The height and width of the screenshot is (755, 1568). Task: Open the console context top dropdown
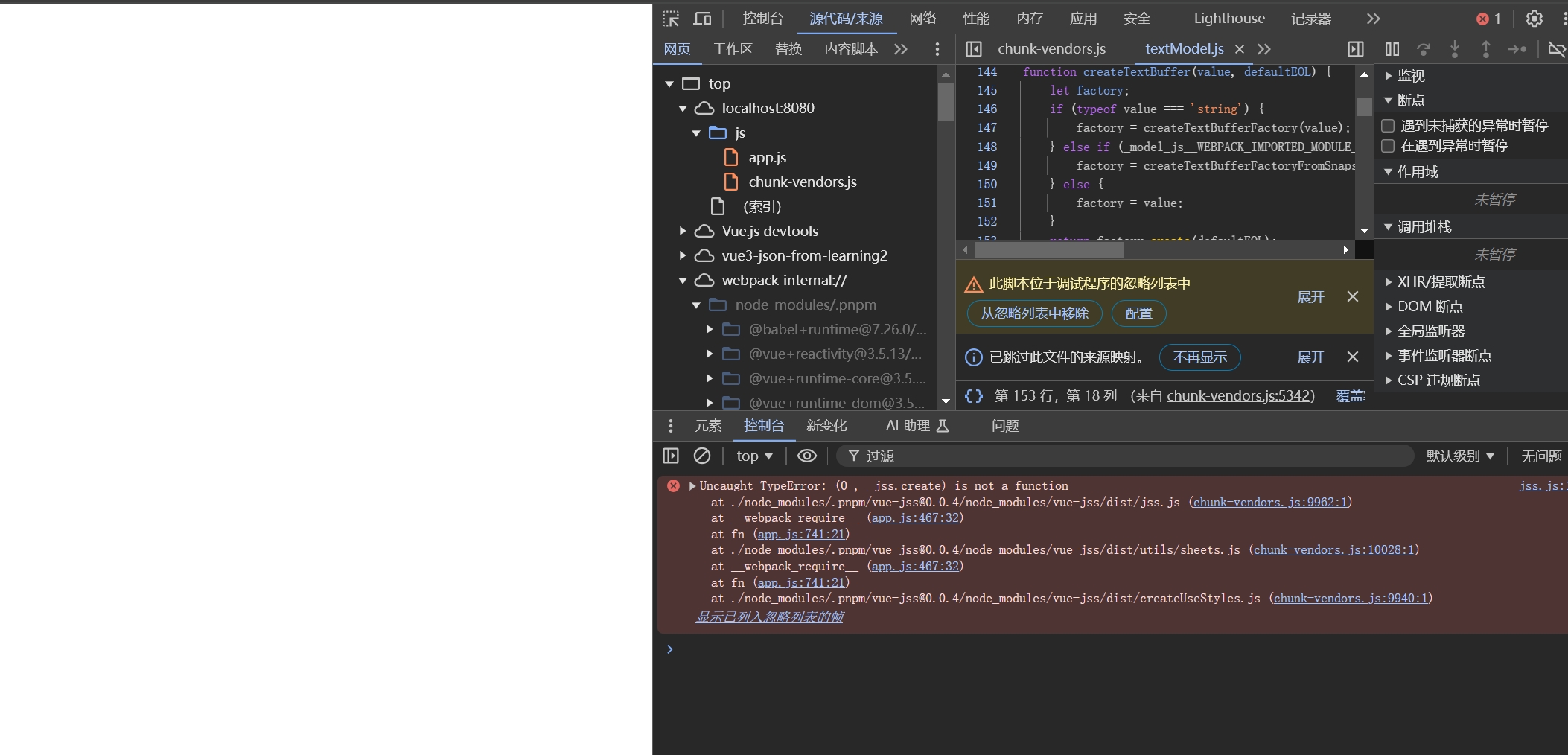pyautogui.click(x=754, y=456)
